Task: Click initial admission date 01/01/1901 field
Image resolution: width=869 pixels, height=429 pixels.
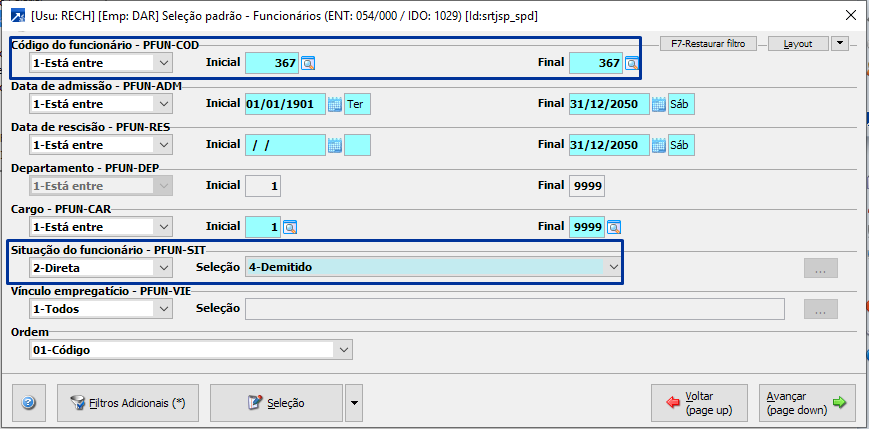Action: tap(285, 104)
